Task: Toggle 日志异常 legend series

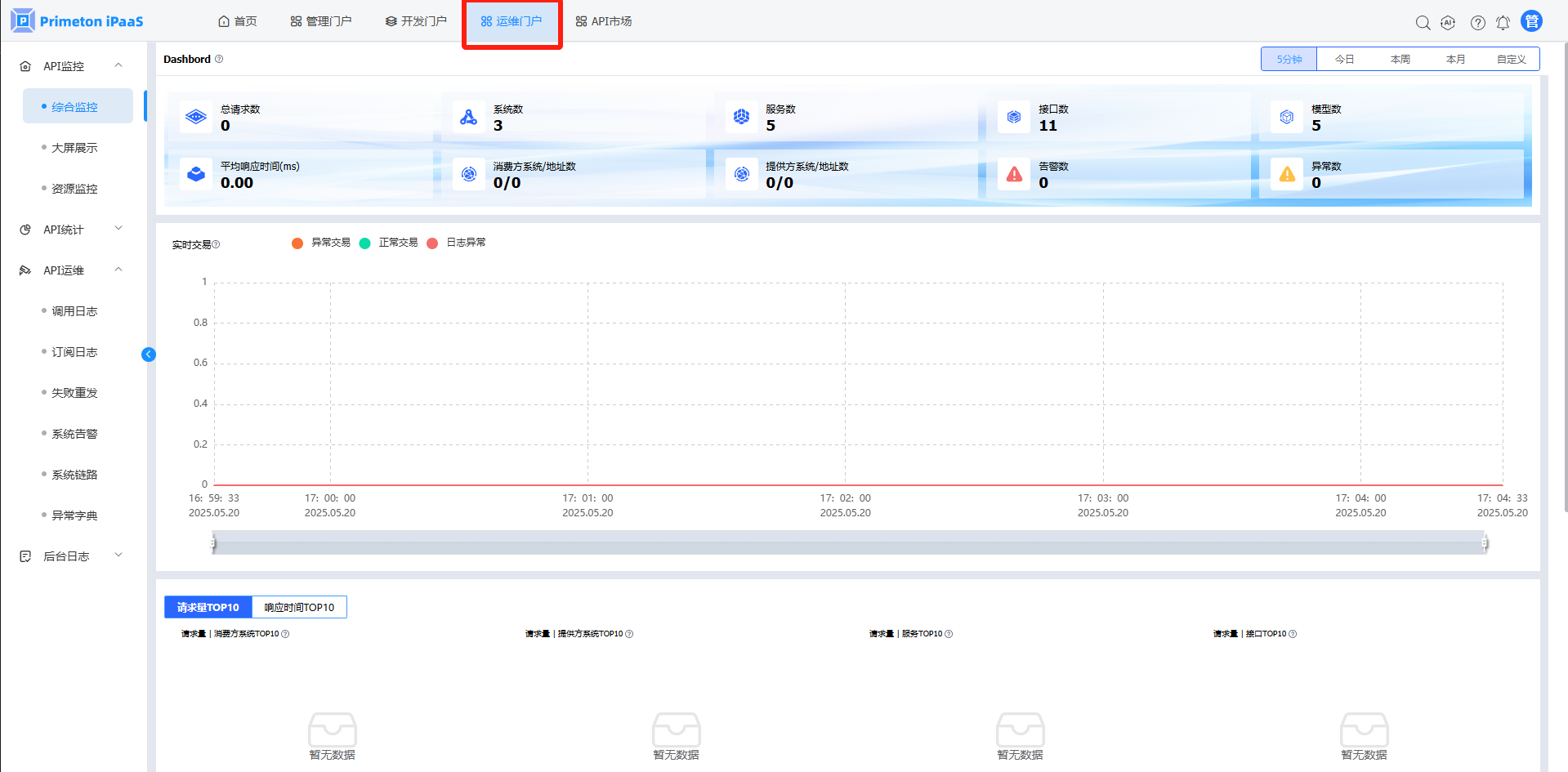Action: point(457,243)
